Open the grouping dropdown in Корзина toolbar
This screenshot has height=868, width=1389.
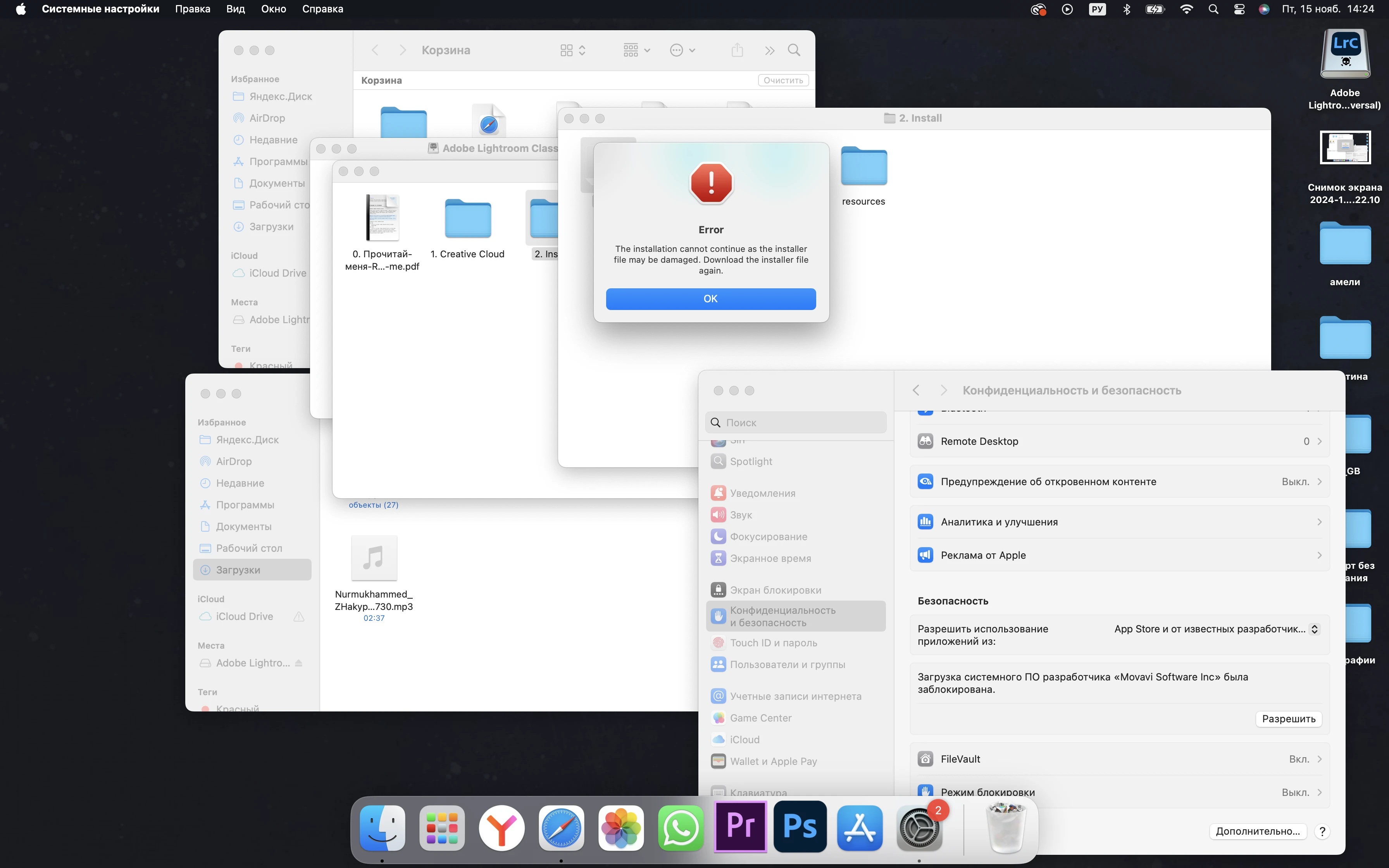pos(636,50)
